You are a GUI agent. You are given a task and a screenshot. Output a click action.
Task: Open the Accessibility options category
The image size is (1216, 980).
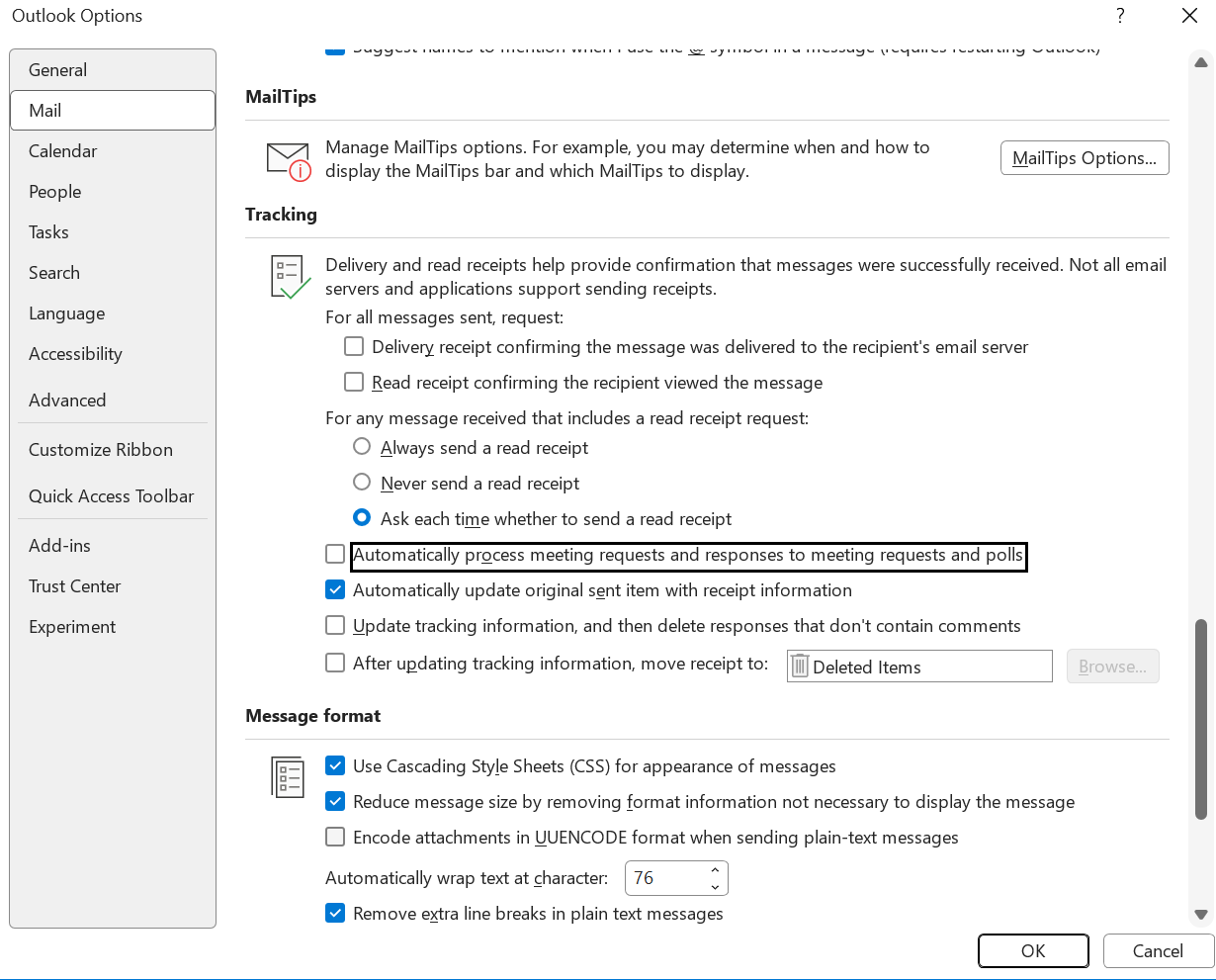click(113, 354)
